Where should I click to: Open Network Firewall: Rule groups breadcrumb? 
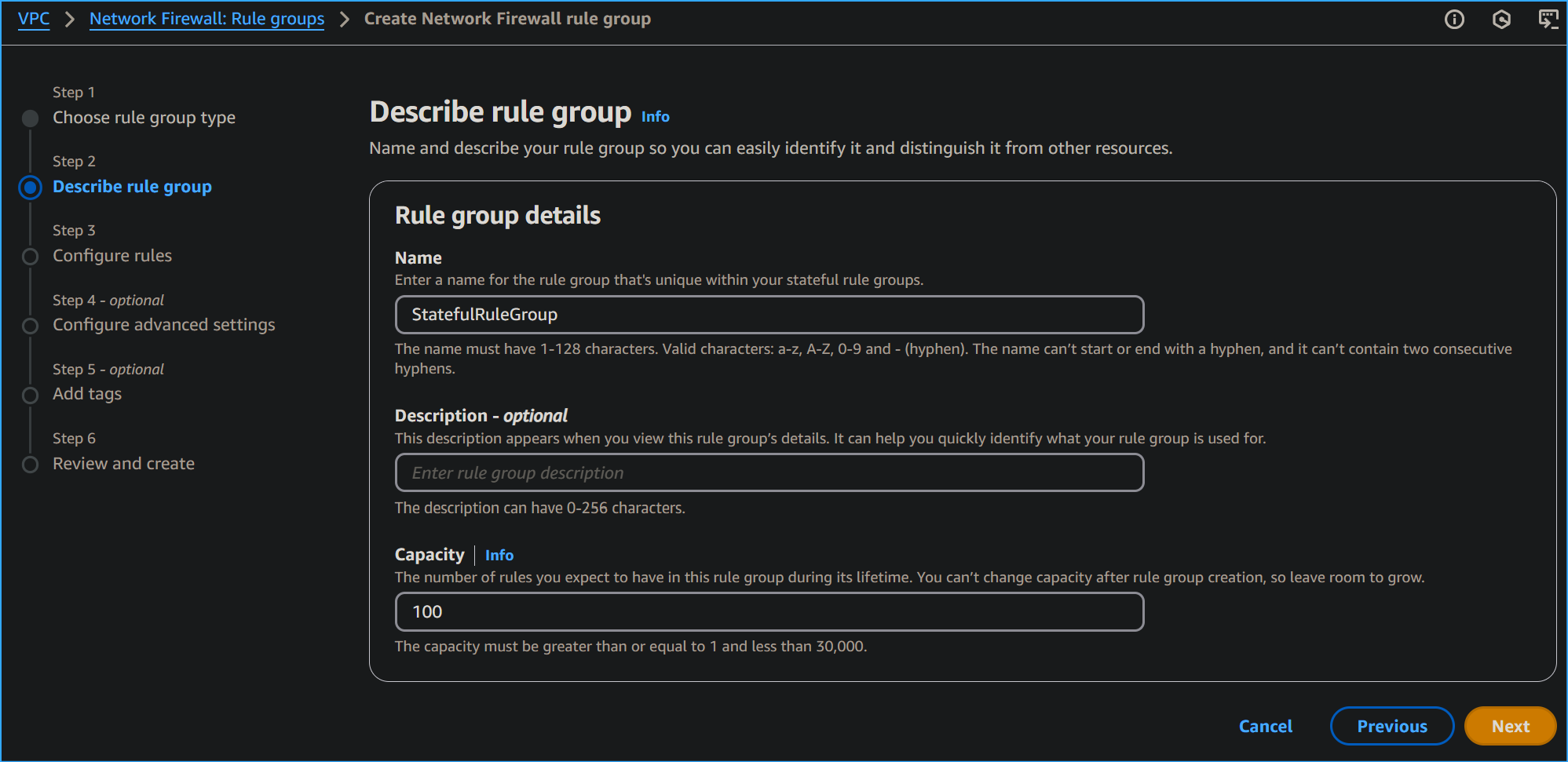(207, 18)
